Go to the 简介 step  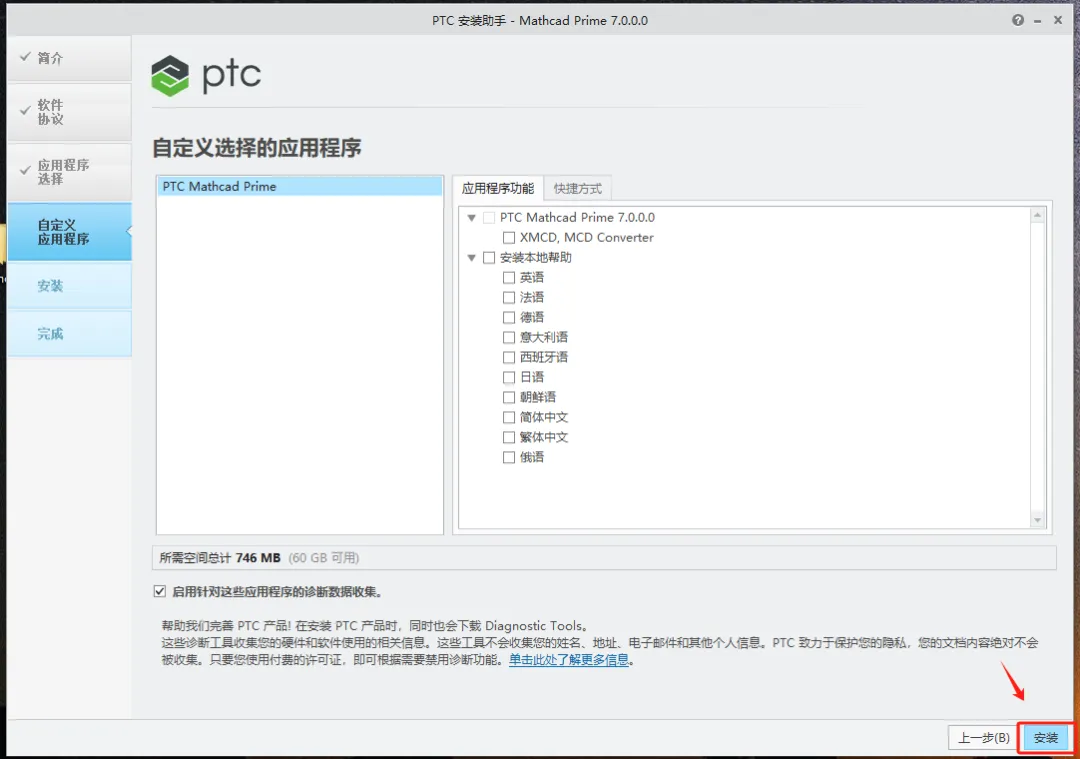coord(70,59)
